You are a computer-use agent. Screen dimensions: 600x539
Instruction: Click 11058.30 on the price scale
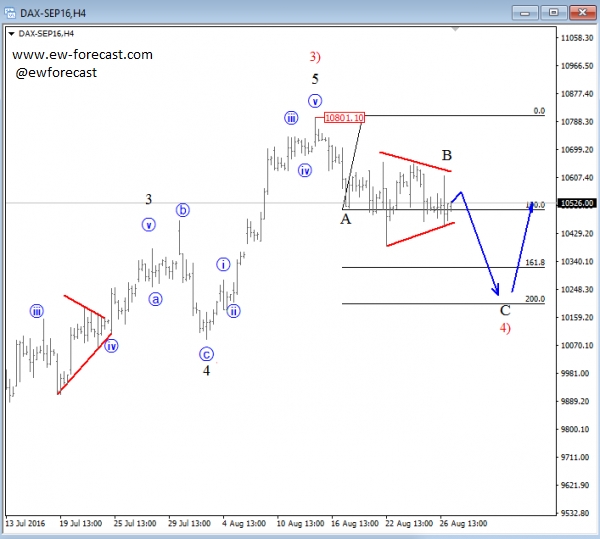[577, 38]
